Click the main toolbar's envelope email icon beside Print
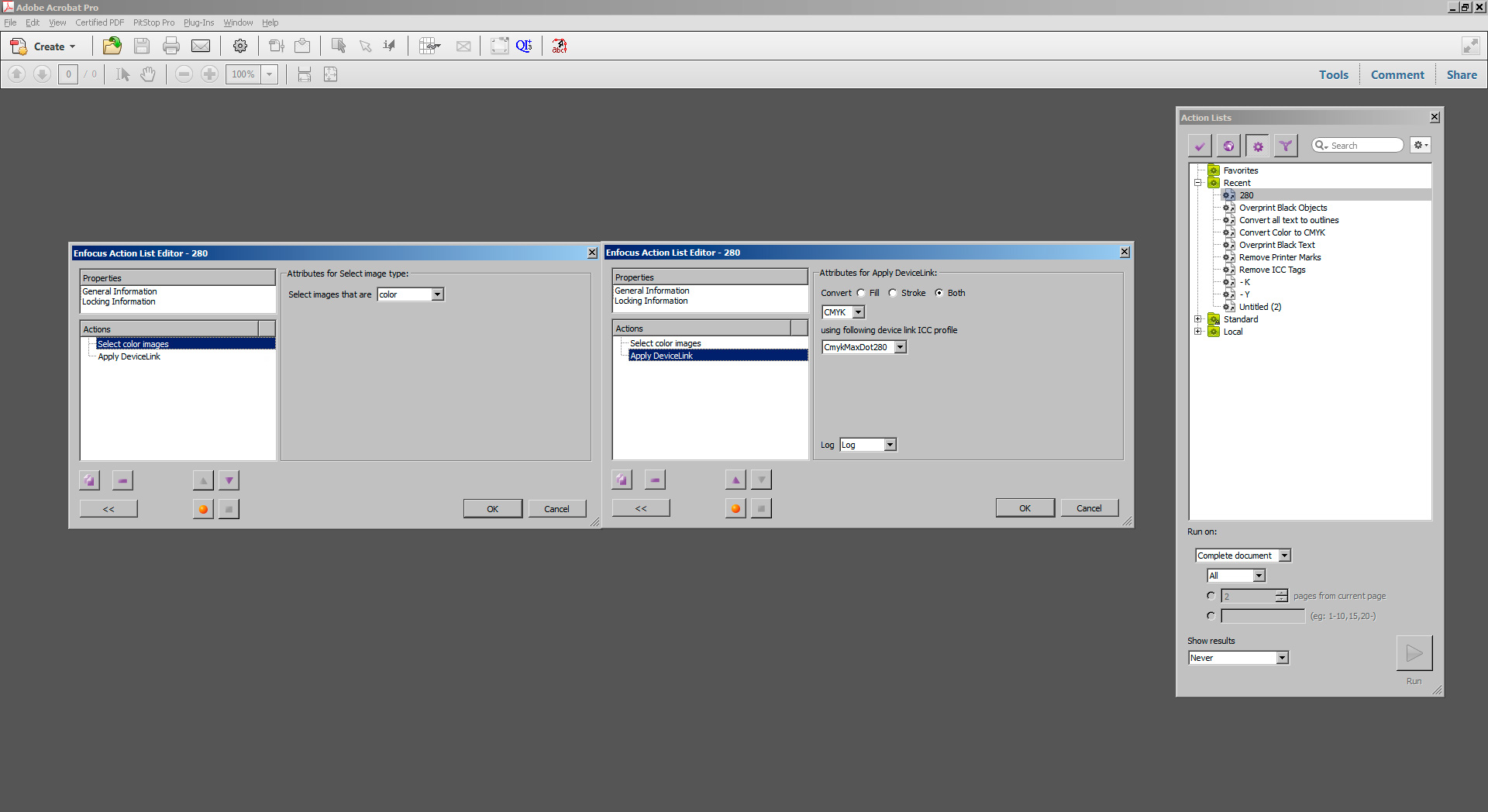This screenshot has height=812, width=1488. (201, 46)
